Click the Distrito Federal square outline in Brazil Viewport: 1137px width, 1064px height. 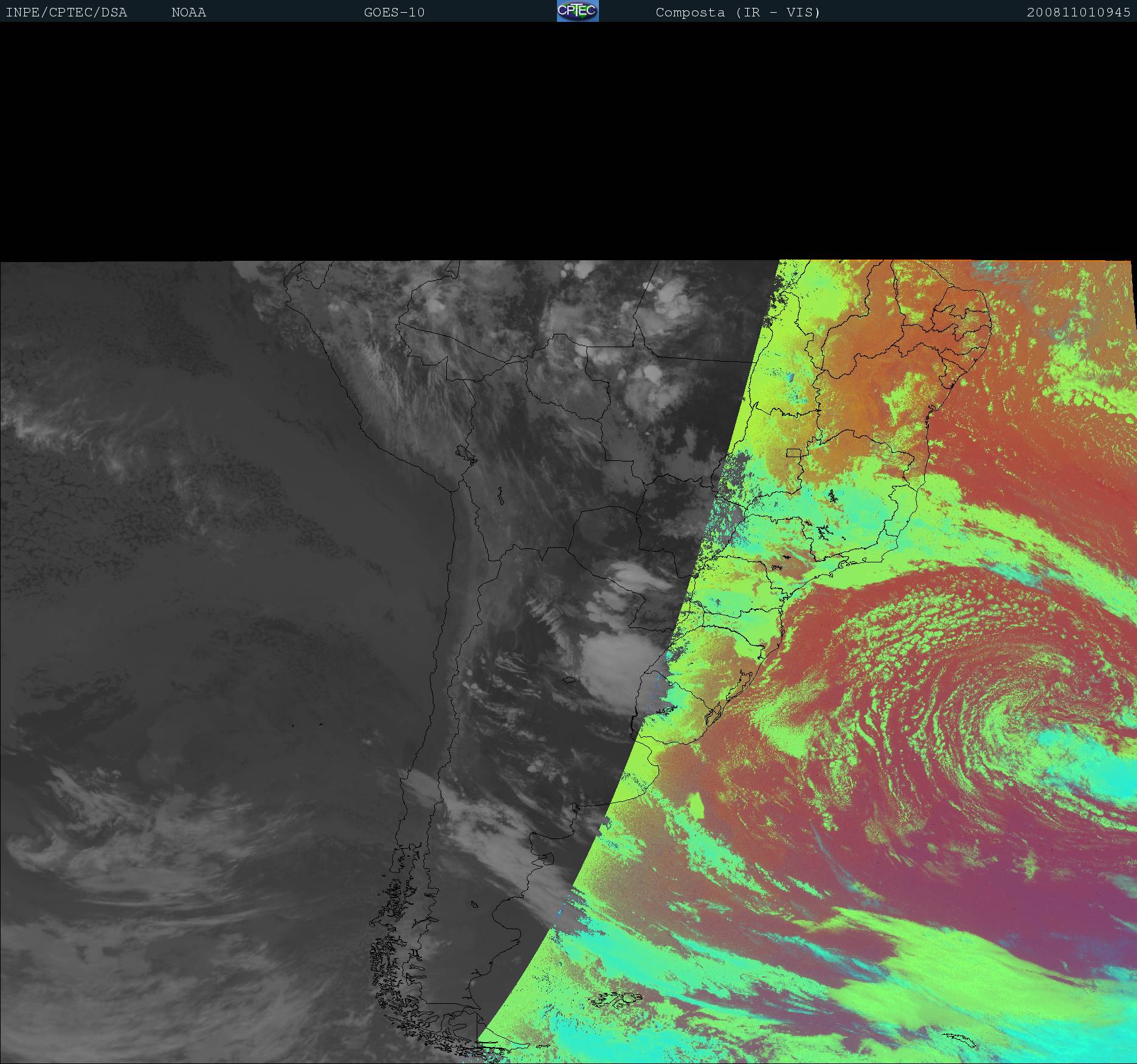click(793, 452)
